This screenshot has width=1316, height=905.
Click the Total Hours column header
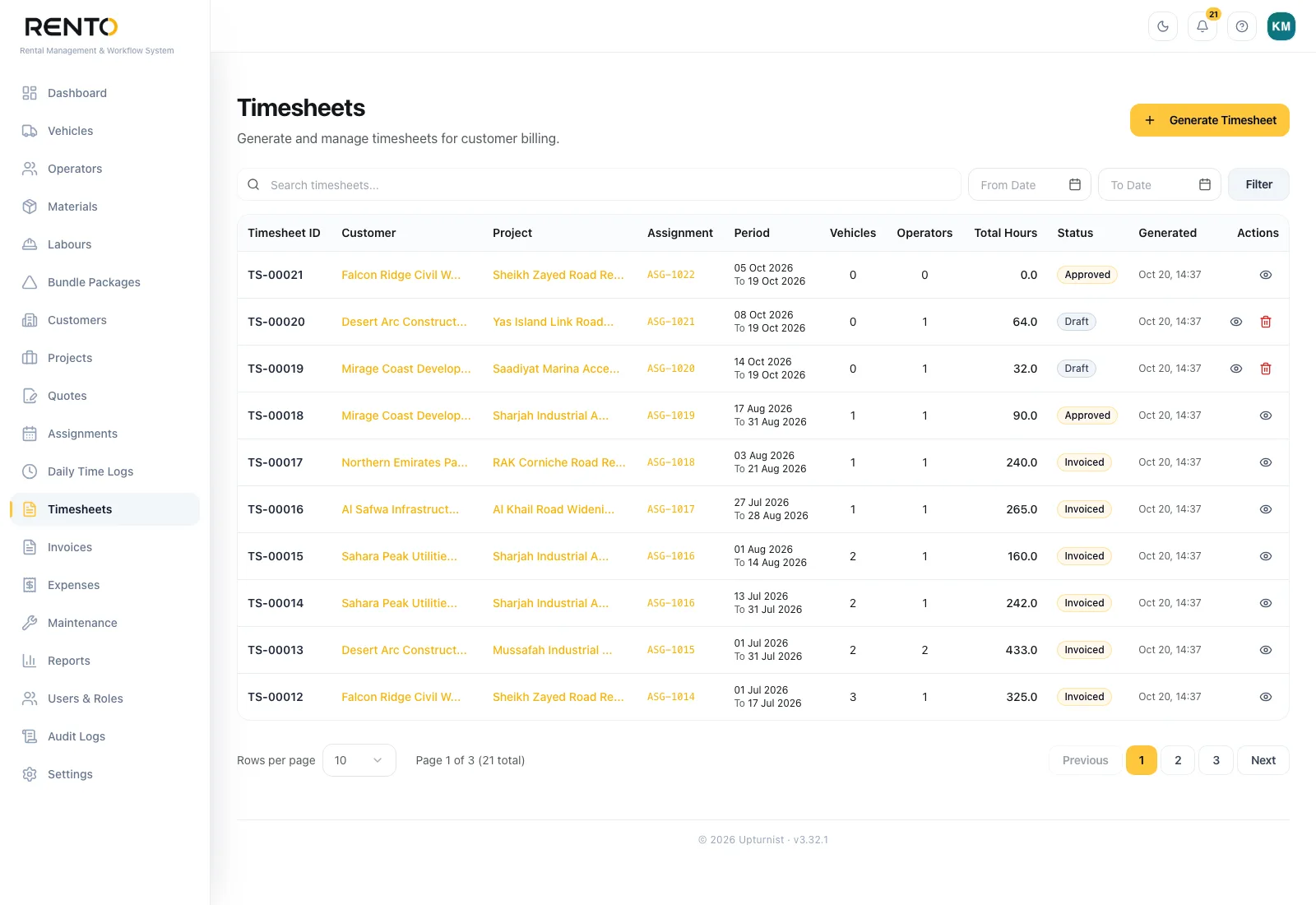click(x=1005, y=233)
